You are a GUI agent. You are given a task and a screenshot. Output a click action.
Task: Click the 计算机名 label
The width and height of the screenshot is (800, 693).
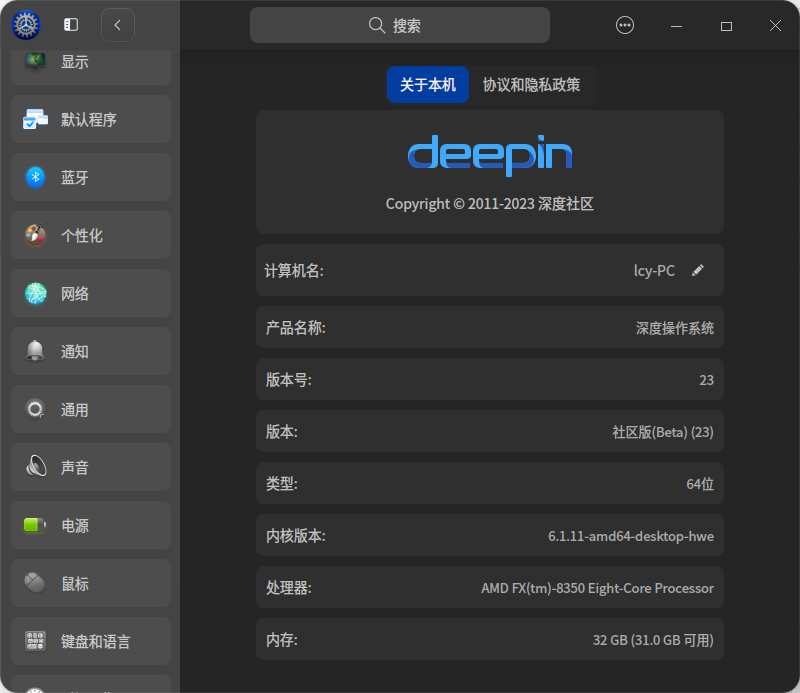(x=294, y=271)
